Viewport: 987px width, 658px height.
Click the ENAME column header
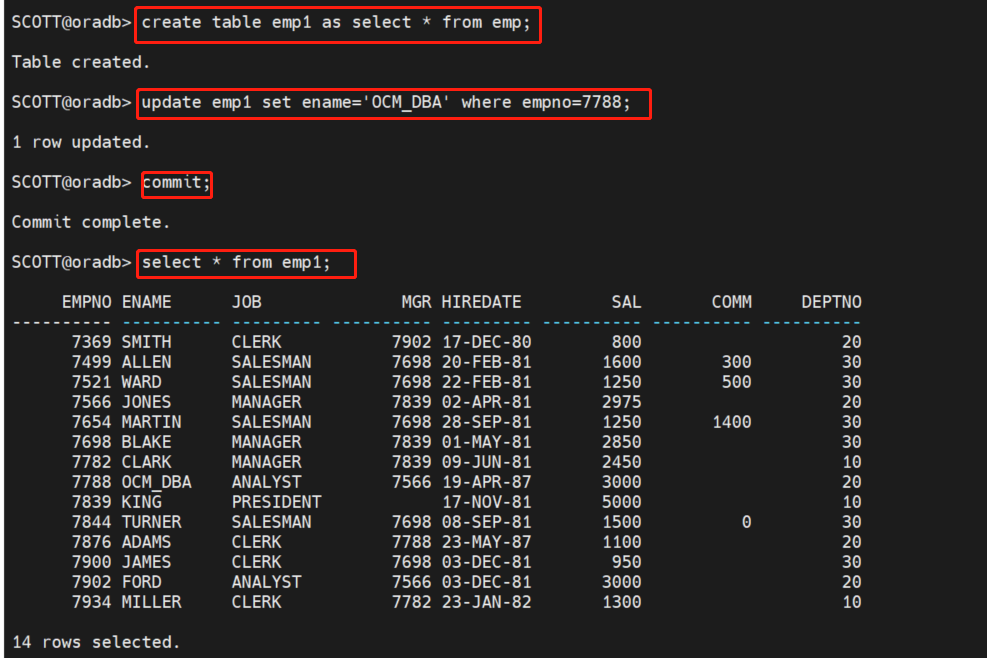pos(146,302)
